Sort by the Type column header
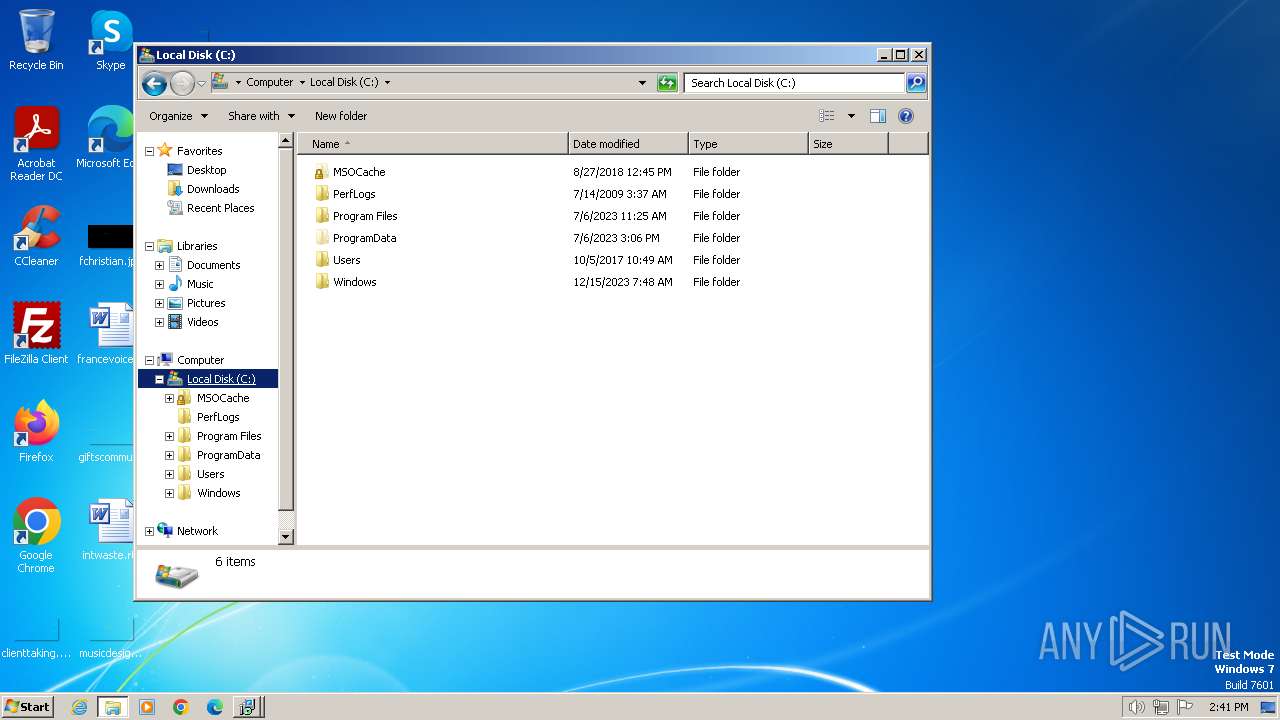The image size is (1280, 720). pos(748,144)
